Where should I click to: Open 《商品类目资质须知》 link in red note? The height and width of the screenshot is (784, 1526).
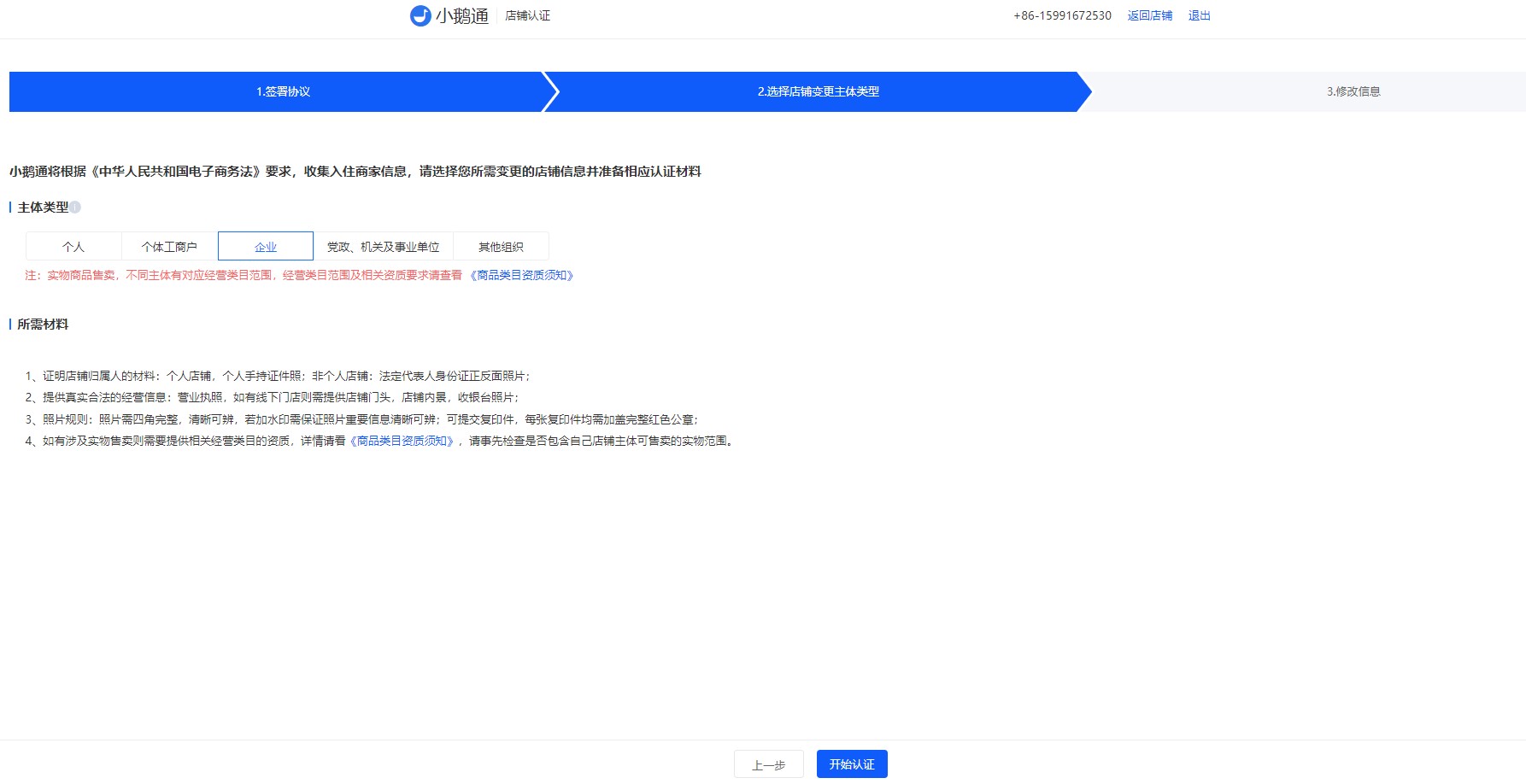click(522, 275)
